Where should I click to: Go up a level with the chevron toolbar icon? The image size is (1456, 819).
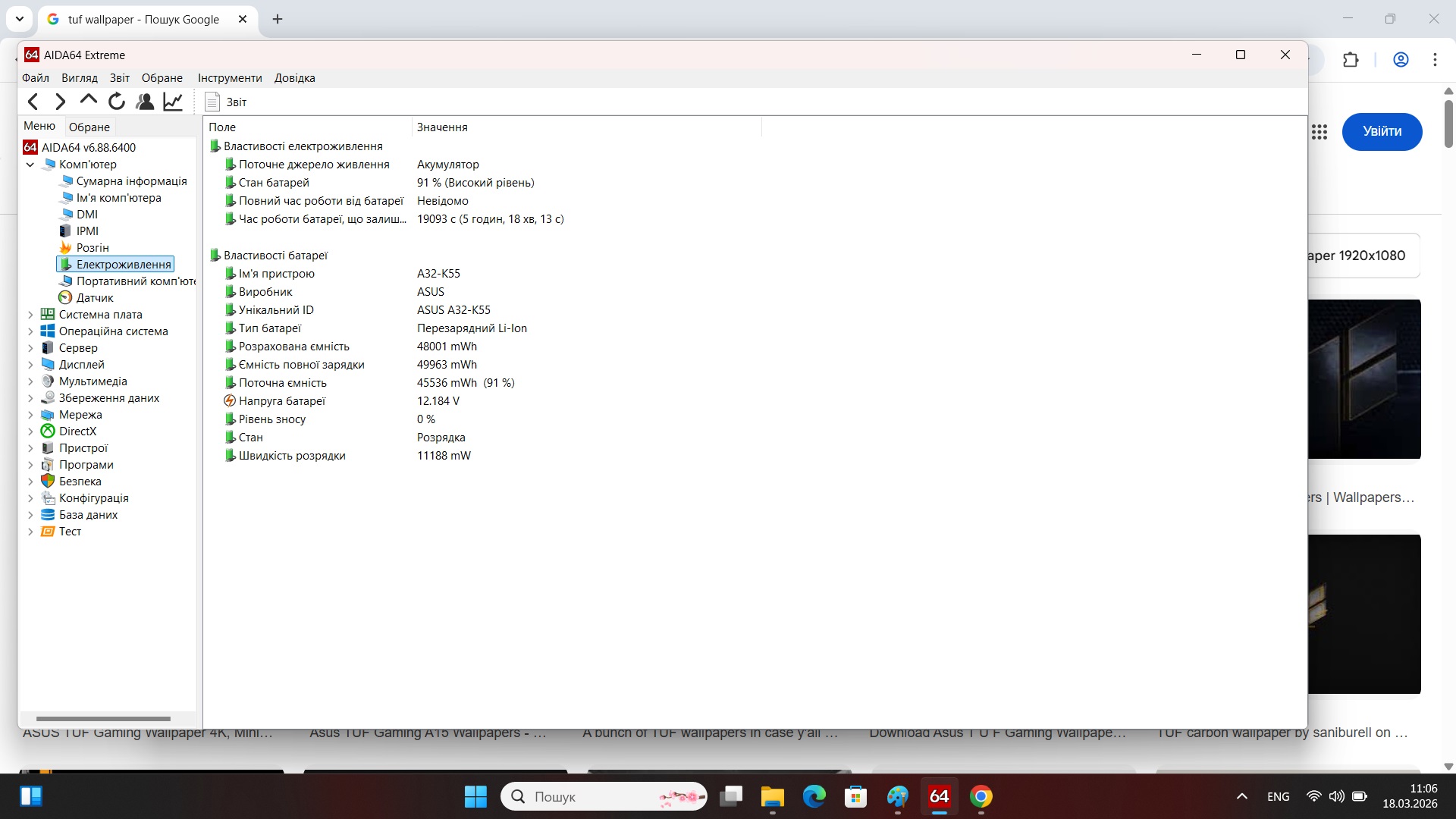point(87,101)
